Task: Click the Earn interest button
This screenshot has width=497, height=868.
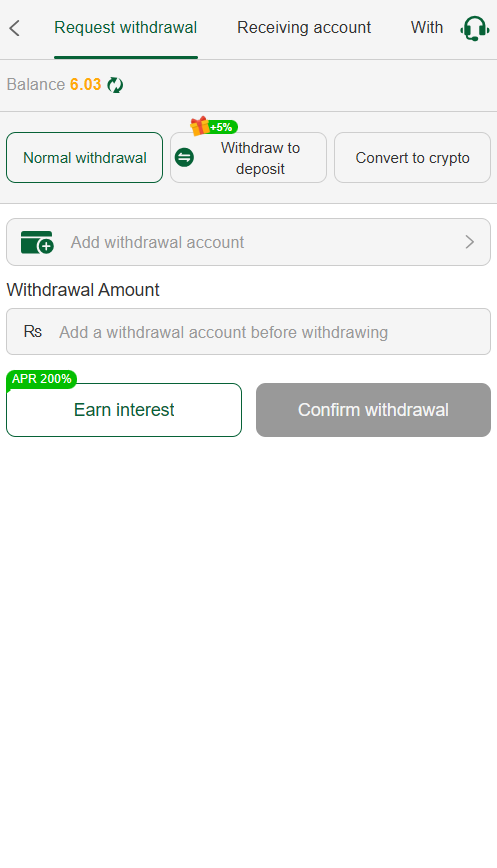Action: click(124, 410)
